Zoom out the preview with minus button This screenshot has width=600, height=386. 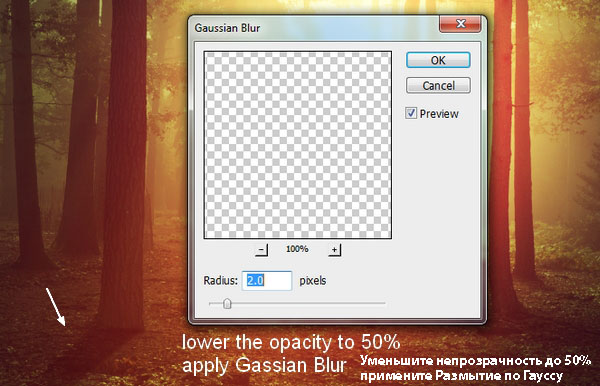[x=261, y=250]
